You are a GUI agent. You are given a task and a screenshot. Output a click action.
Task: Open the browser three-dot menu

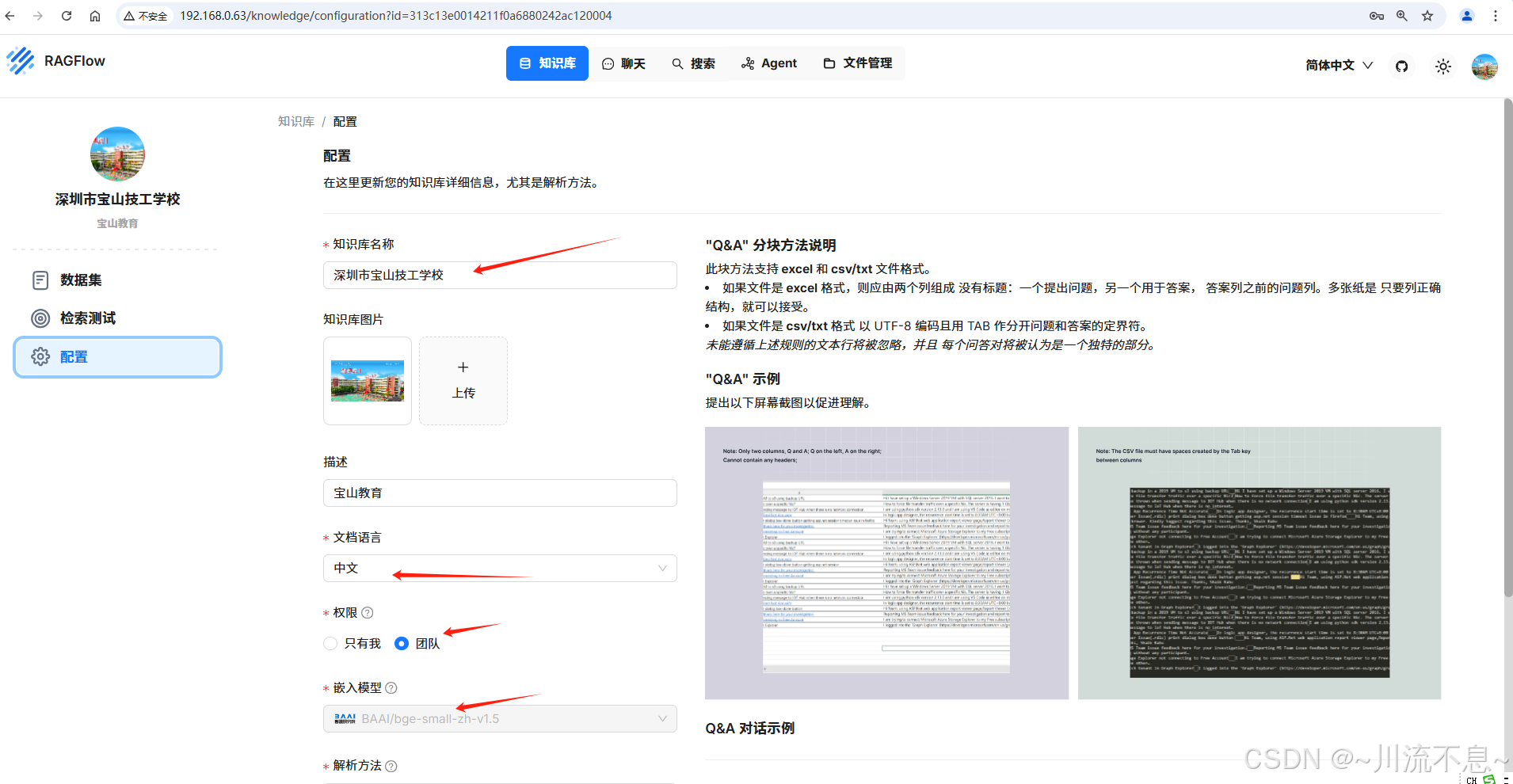click(1496, 16)
